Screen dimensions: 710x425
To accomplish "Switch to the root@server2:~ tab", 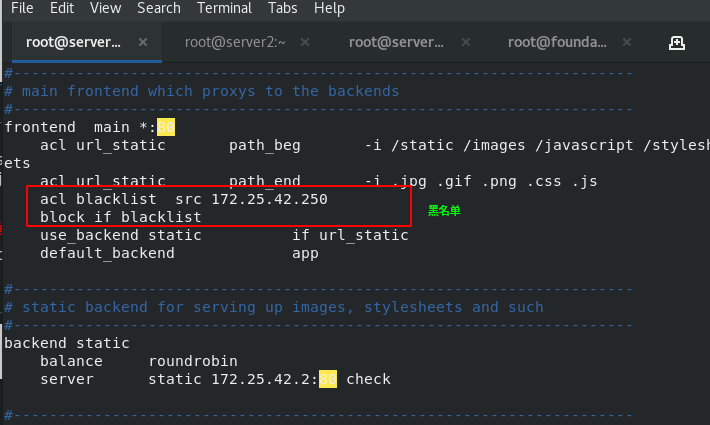I will pyautogui.click(x=235, y=42).
